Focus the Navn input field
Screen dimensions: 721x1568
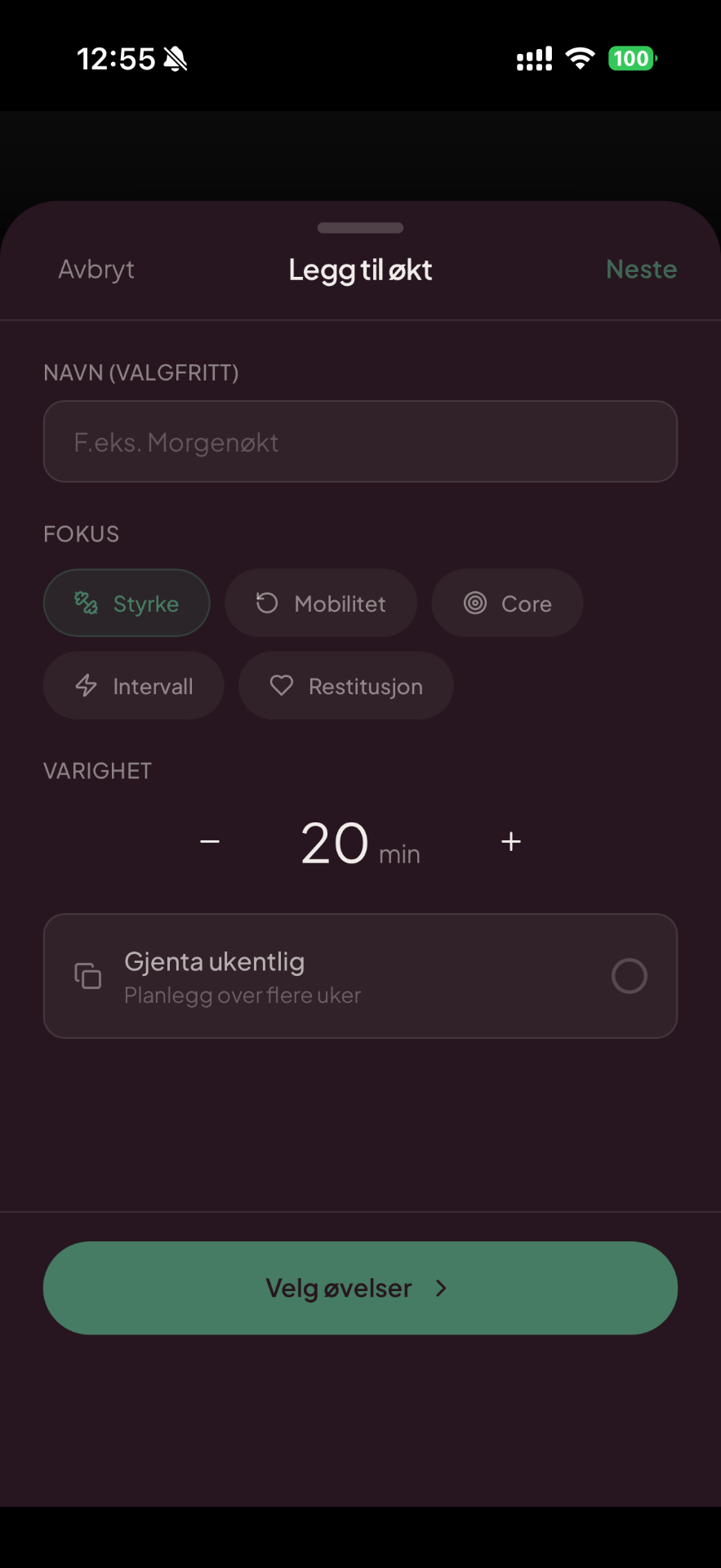pyautogui.click(x=360, y=442)
